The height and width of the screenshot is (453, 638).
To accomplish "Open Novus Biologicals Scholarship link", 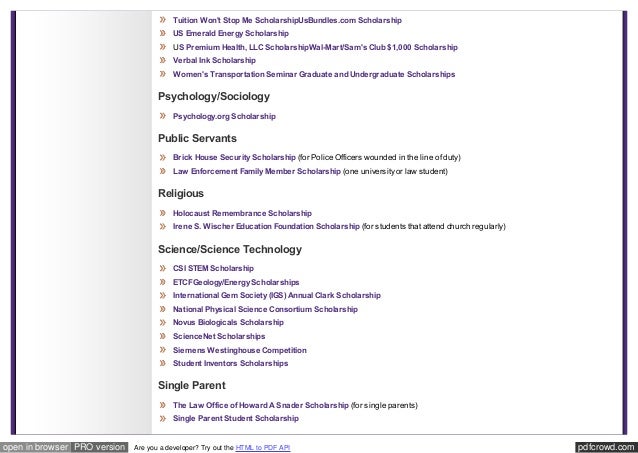I will pos(228,322).
